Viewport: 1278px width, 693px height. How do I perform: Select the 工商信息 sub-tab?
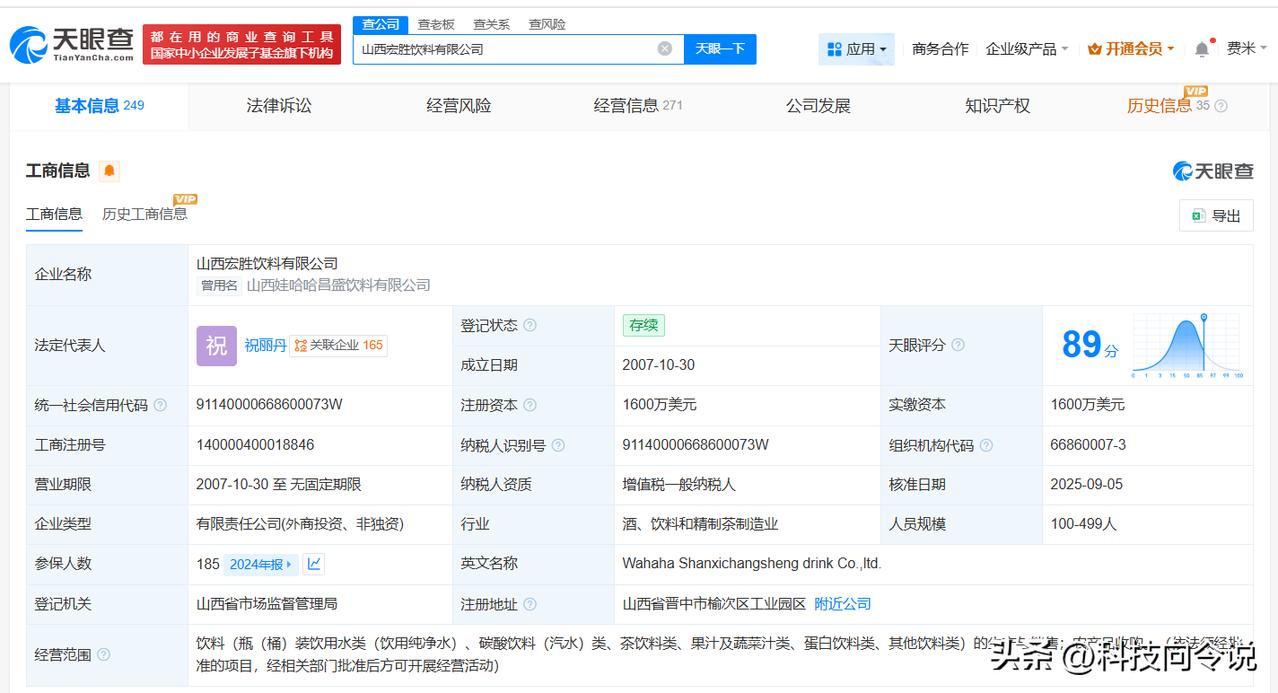pyautogui.click(x=54, y=214)
